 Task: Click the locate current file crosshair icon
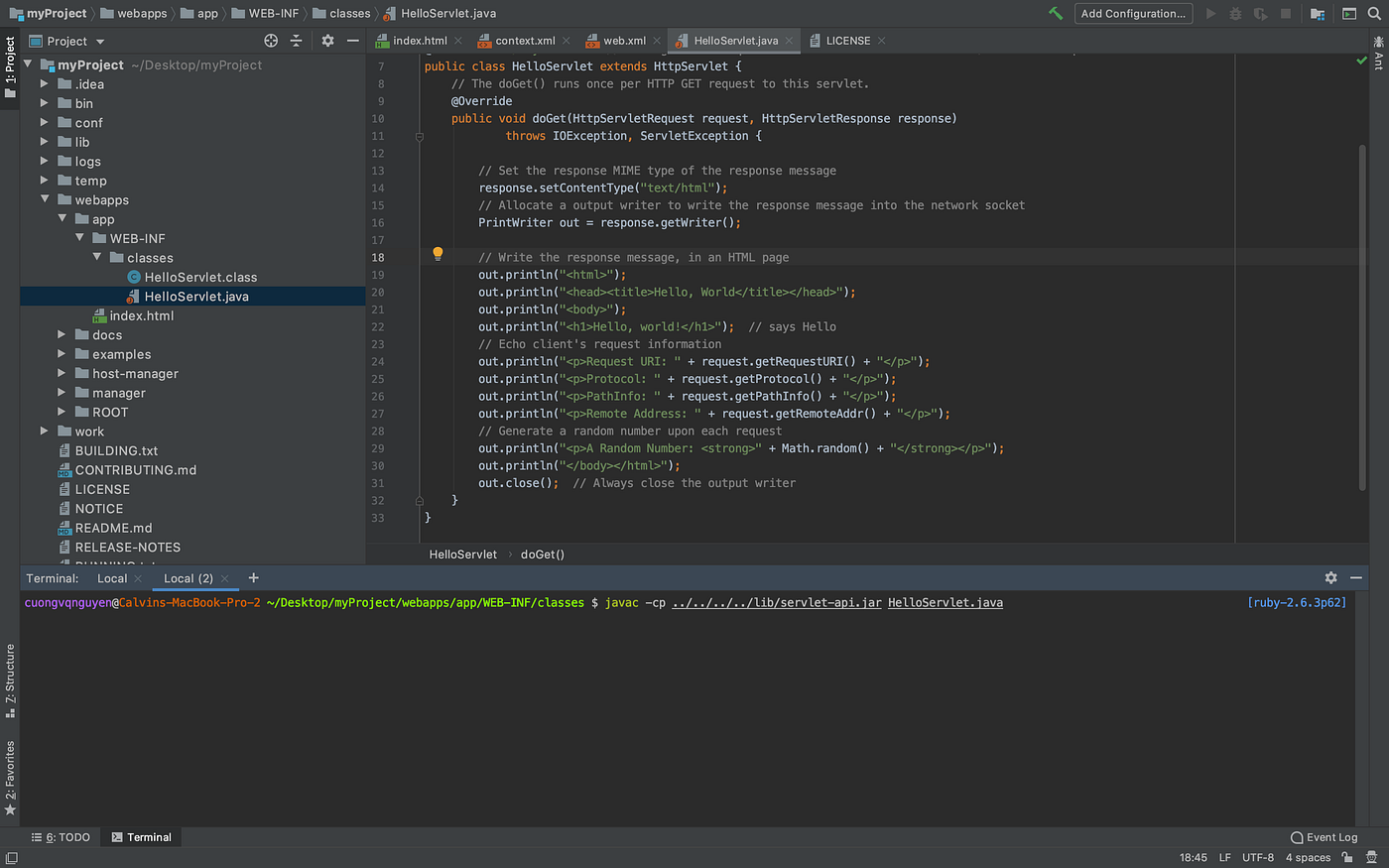coord(271,41)
